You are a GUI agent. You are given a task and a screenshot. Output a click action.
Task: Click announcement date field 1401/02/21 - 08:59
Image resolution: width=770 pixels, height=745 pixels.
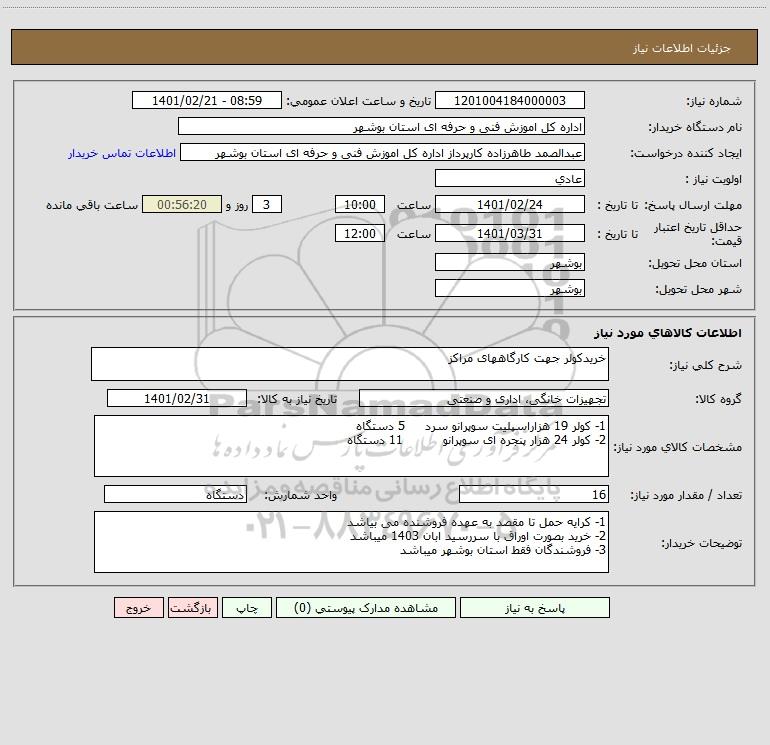click(207, 100)
